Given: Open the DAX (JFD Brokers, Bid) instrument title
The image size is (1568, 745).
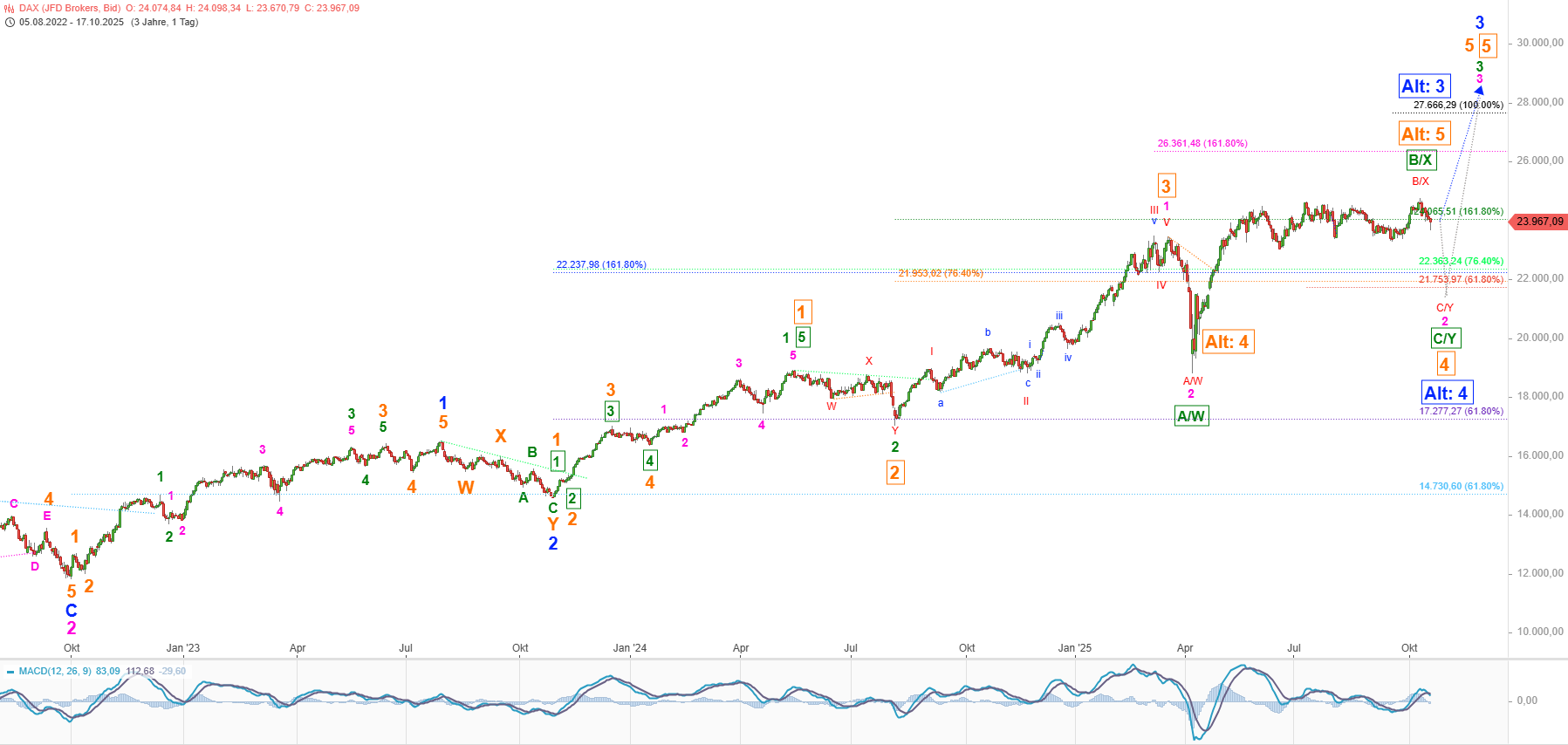Looking at the screenshot, I should [70, 8].
